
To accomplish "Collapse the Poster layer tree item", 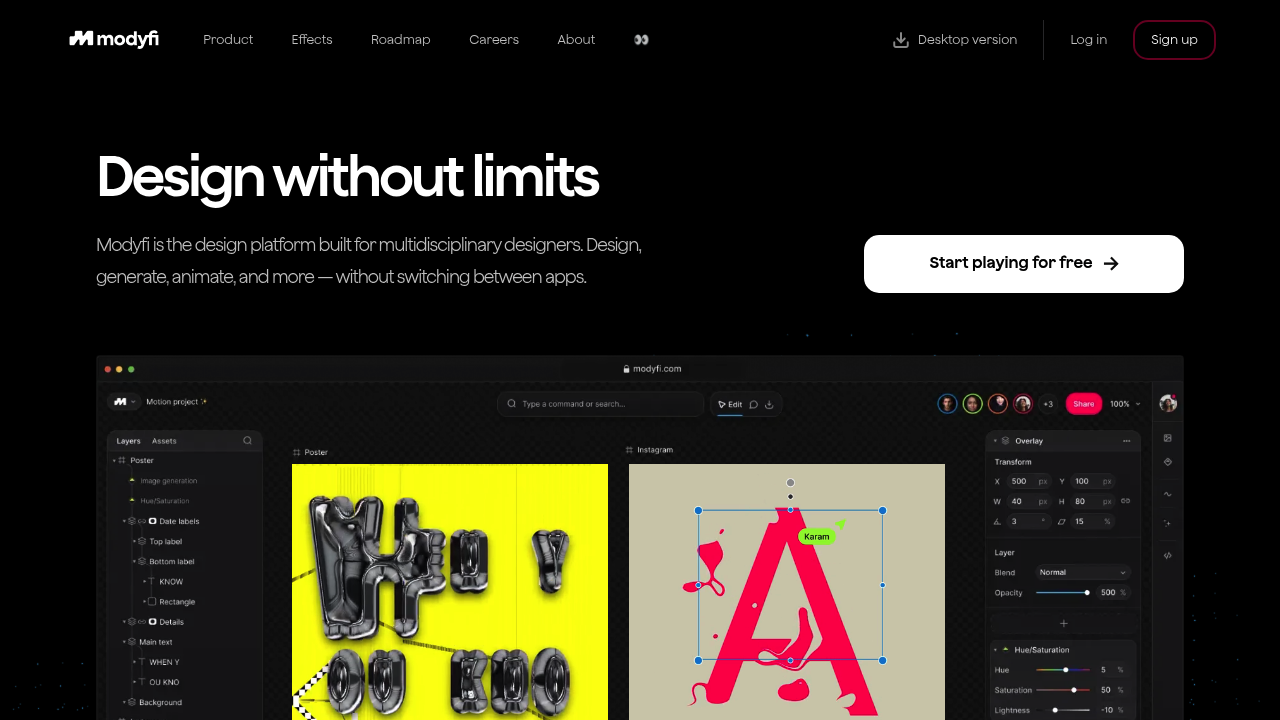I will tap(114, 461).
